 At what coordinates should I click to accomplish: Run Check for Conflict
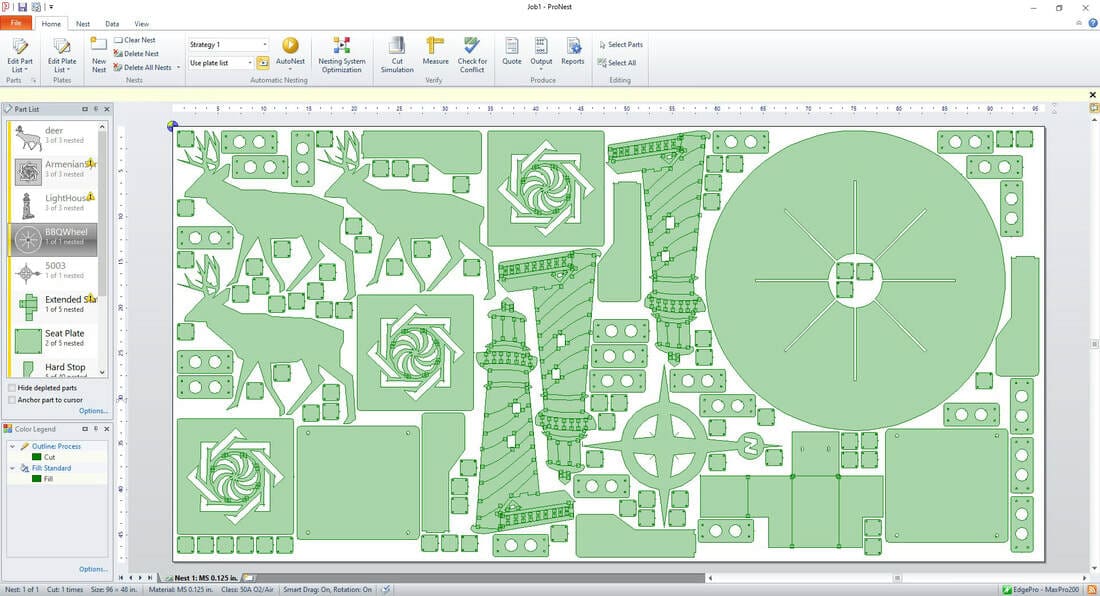tap(472, 54)
